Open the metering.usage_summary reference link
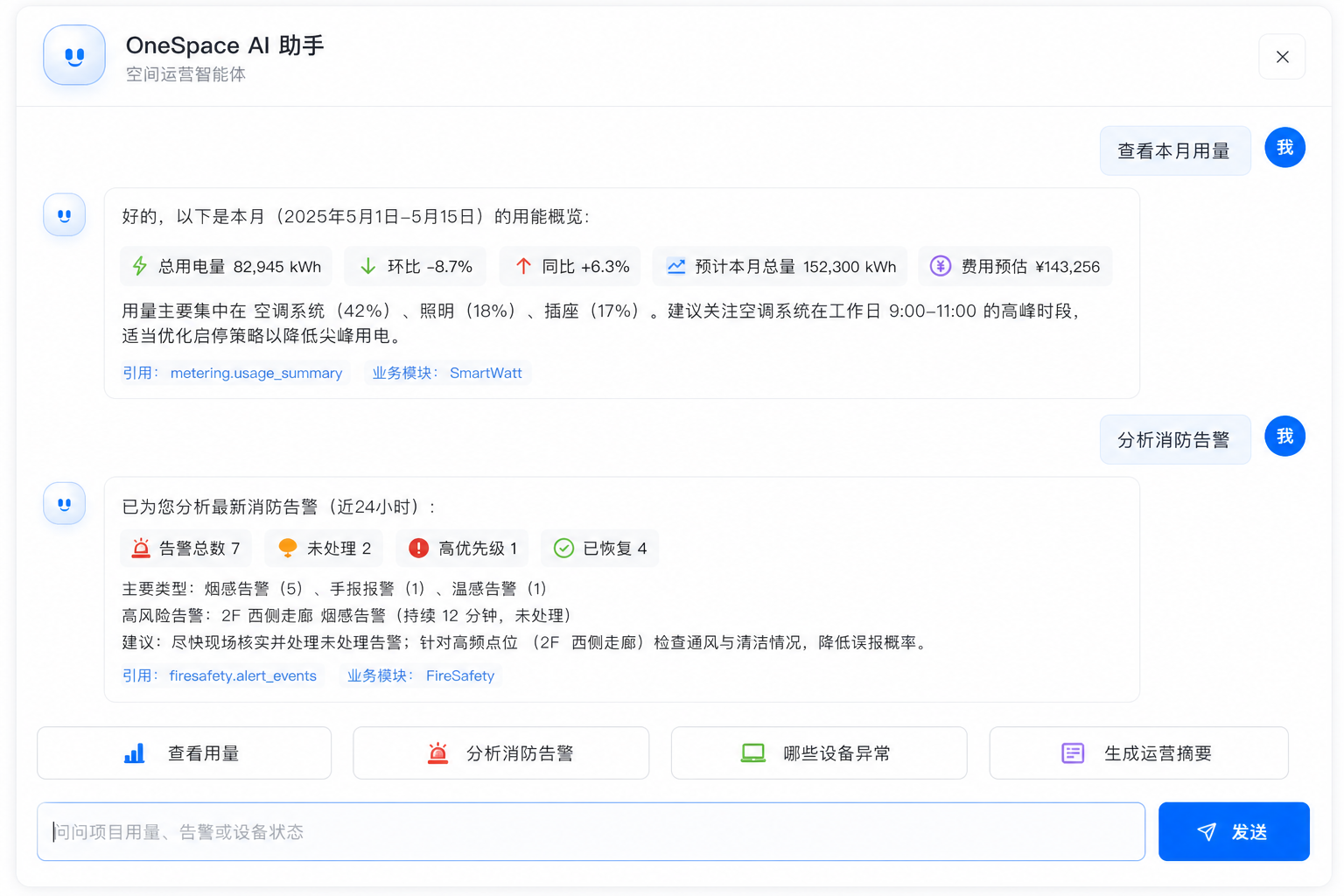Screen dimensions: 1344x896 (256, 374)
